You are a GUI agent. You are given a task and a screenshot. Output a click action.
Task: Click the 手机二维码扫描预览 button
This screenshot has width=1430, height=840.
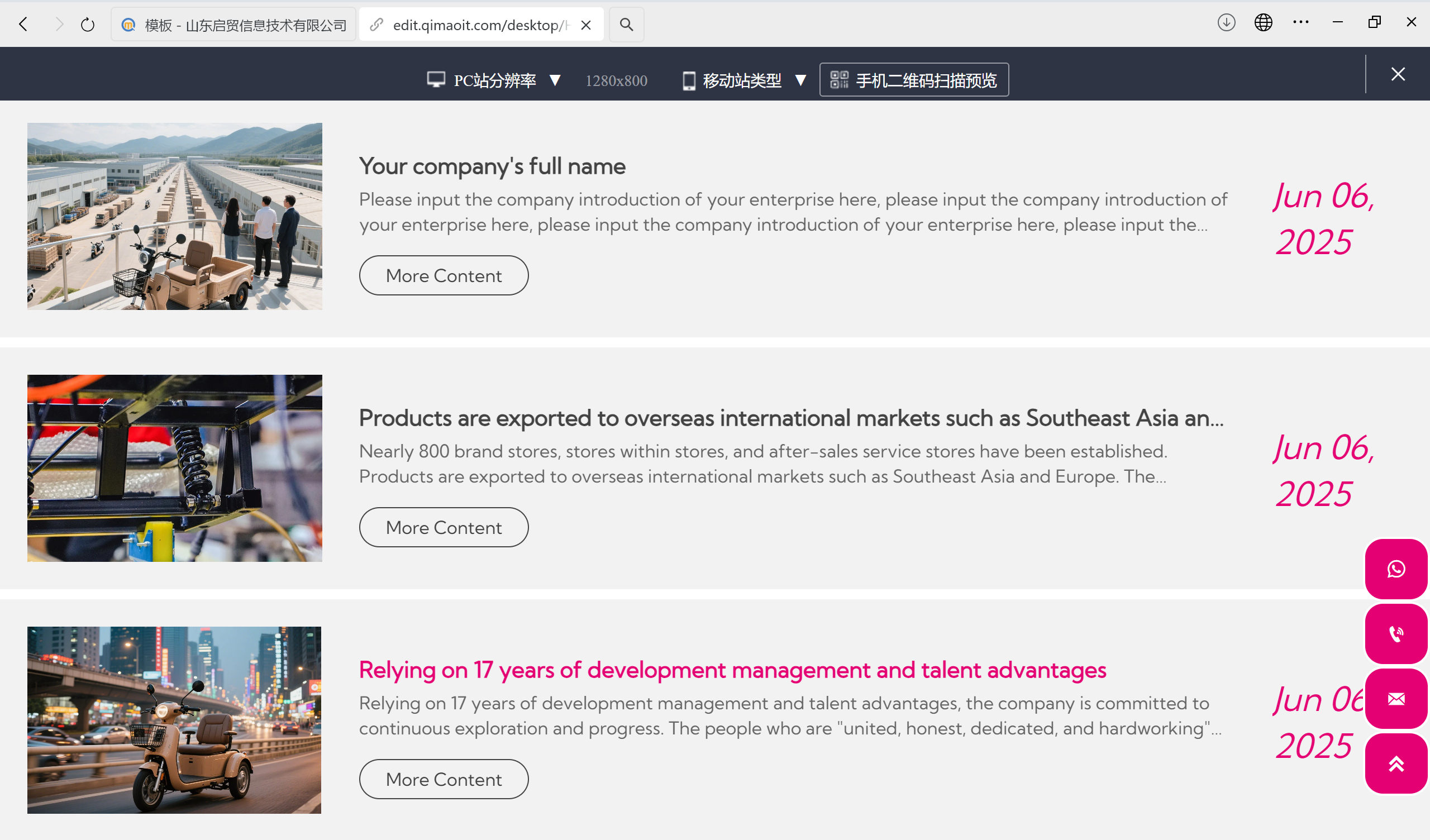pyautogui.click(x=914, y=80)
